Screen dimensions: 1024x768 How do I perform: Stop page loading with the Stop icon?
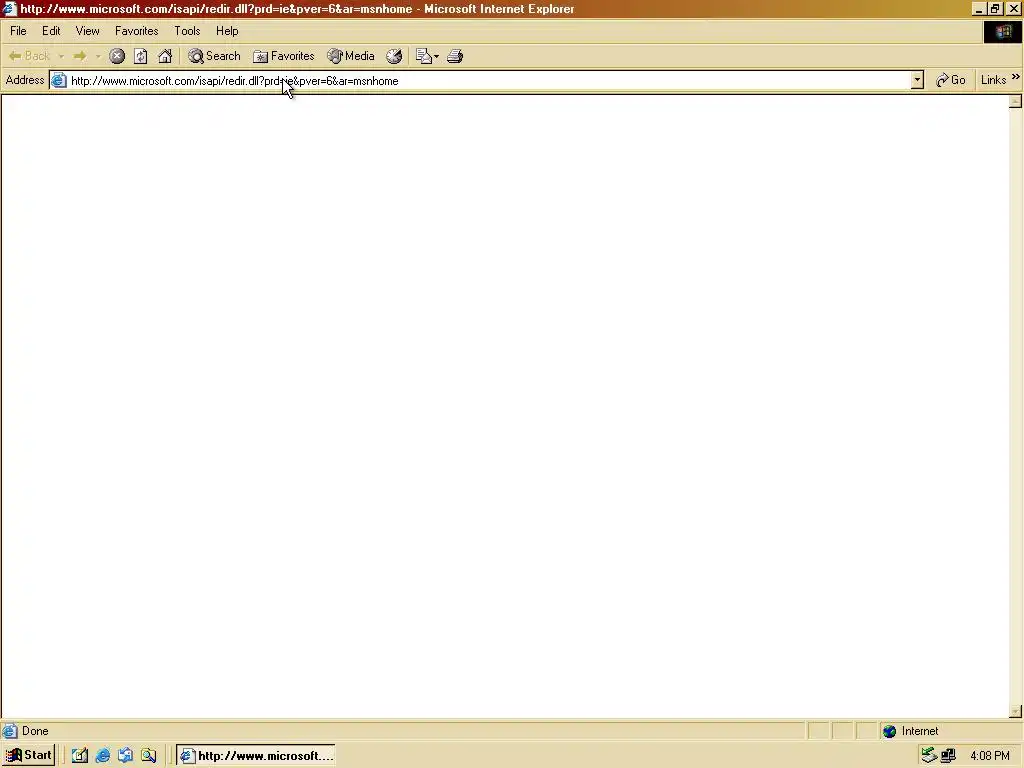[x=117, y=56]
